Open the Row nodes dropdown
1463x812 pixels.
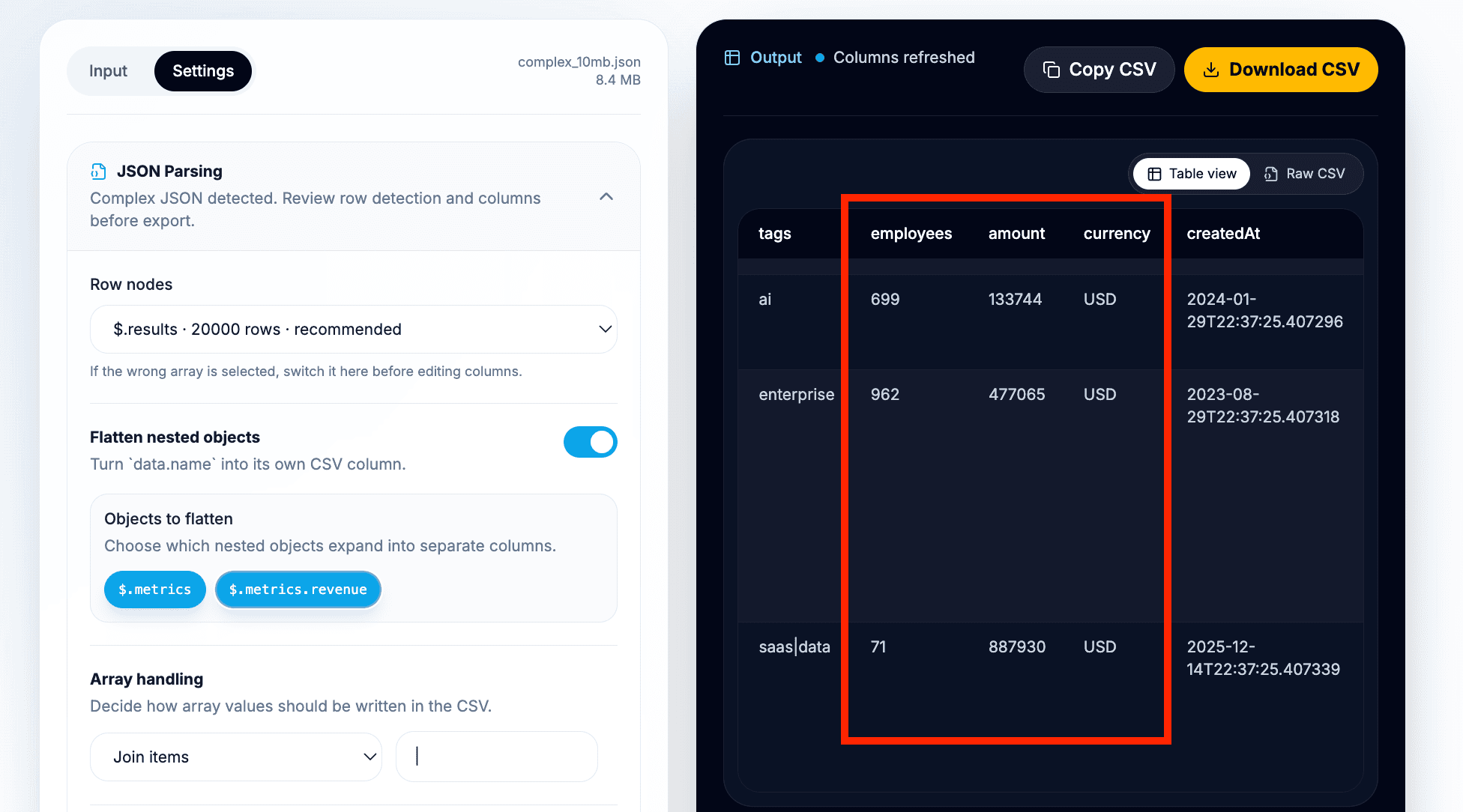coord(354,329)
